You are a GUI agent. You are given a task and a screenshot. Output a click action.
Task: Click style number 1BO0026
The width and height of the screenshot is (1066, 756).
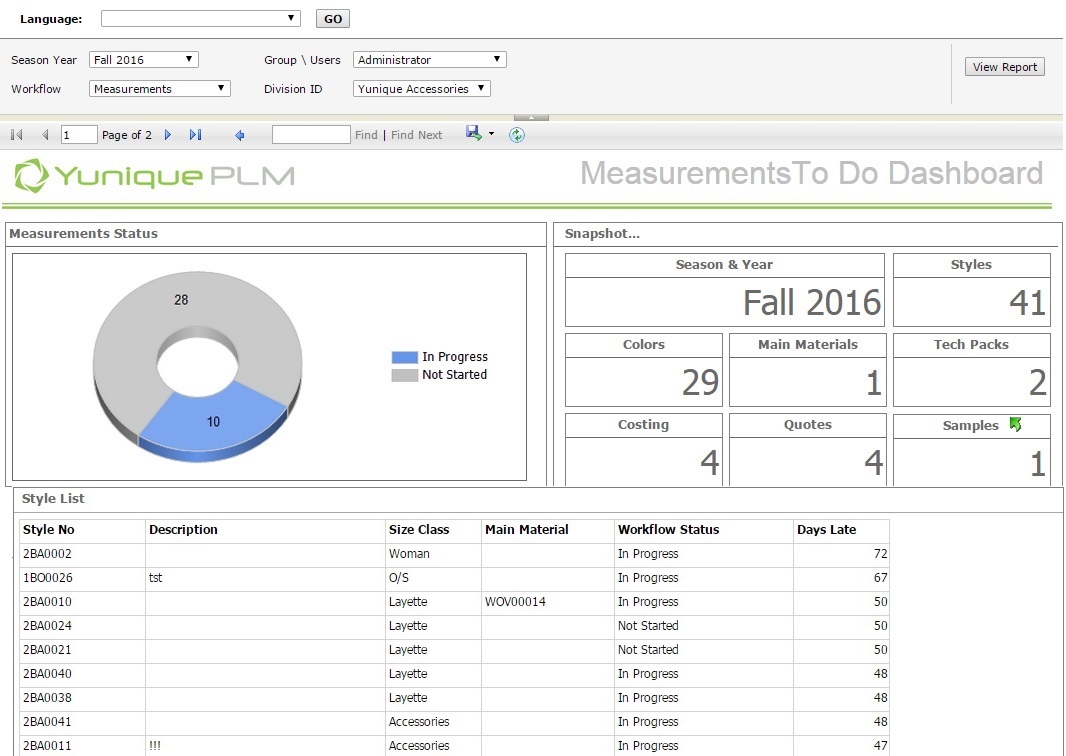pyautogui.click(x=48, y=577)
